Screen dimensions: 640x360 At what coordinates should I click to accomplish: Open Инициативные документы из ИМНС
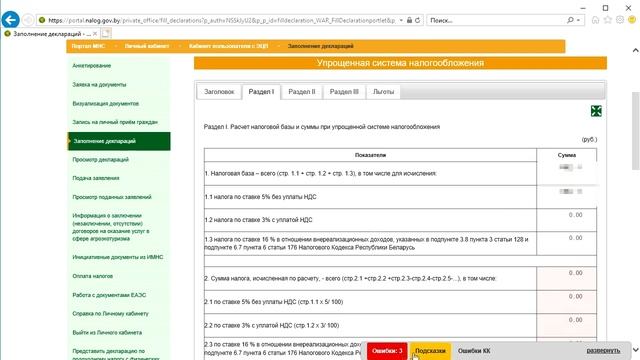118,257
